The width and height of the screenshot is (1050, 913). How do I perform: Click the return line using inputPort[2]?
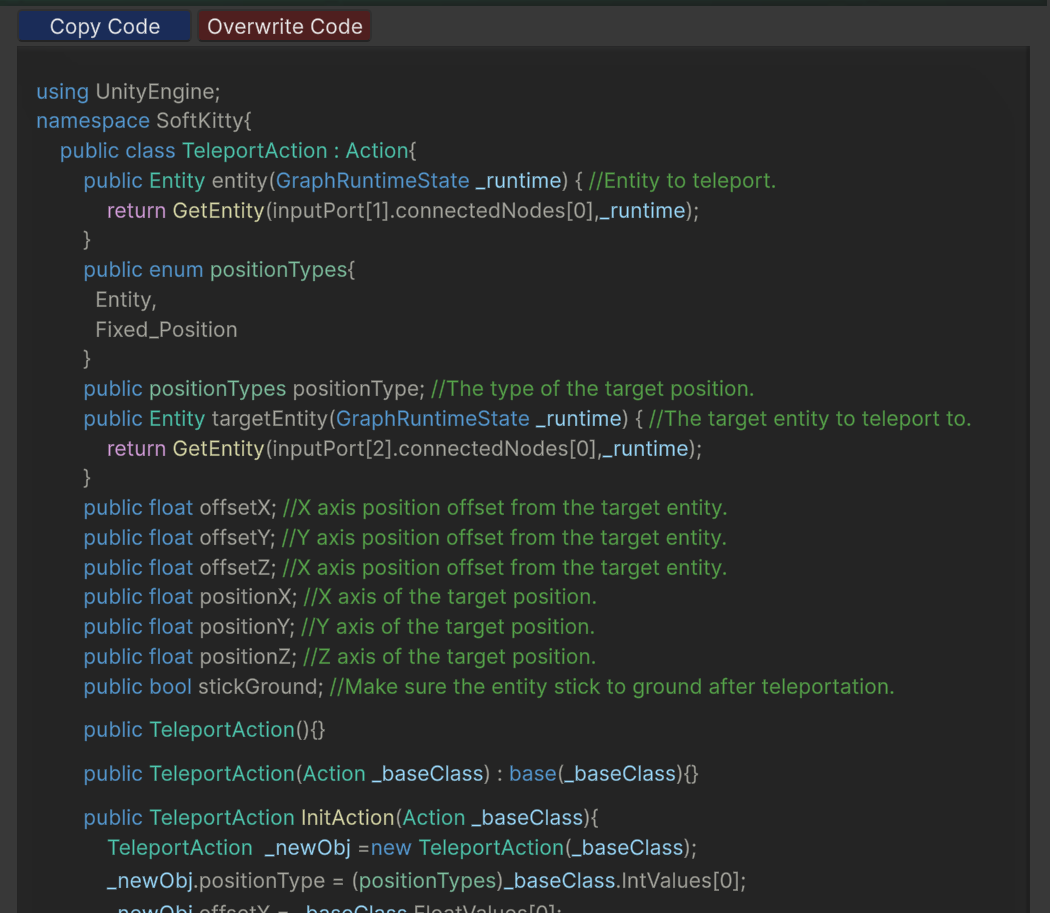(404, 449)
